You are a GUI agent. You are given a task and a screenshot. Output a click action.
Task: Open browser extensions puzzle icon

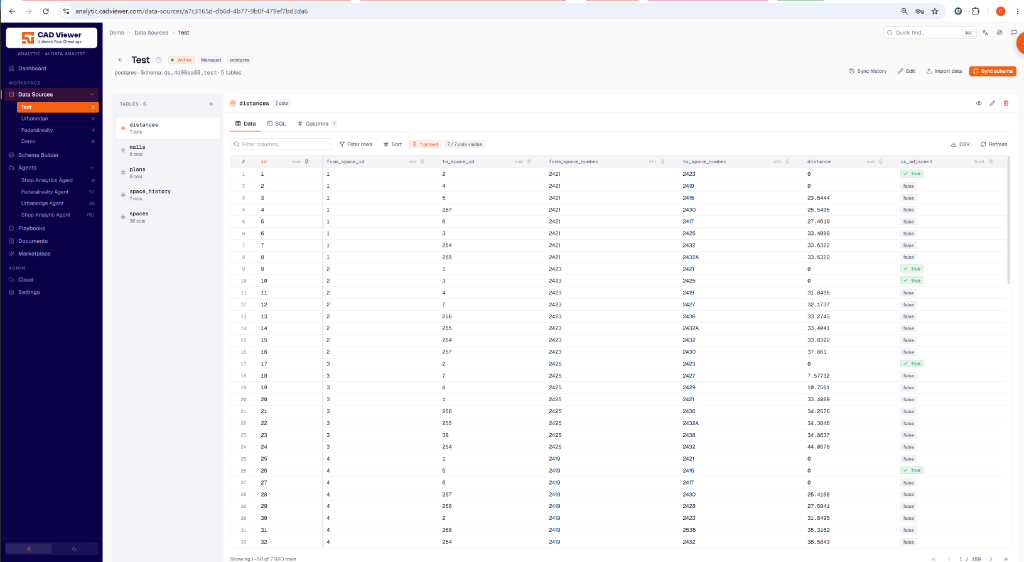(976, 11)
